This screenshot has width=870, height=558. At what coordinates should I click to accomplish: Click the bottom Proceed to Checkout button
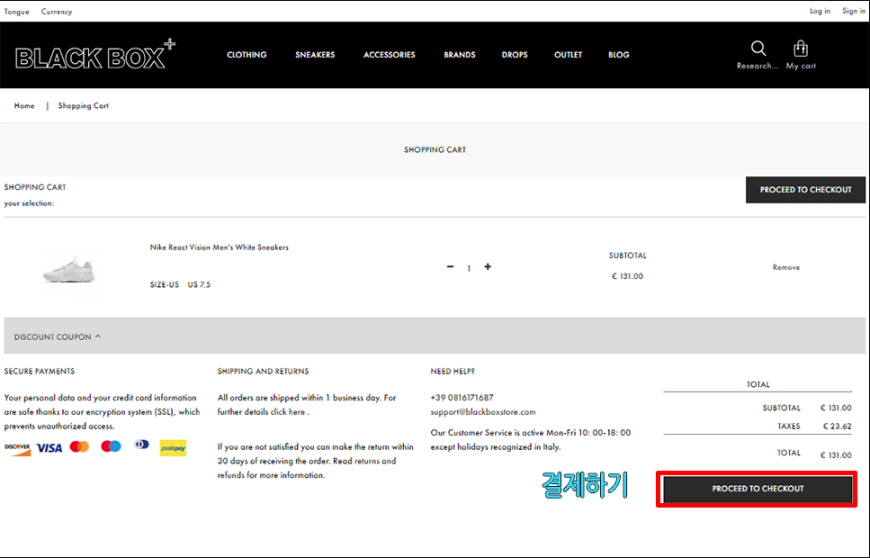[x=758, y=489]
